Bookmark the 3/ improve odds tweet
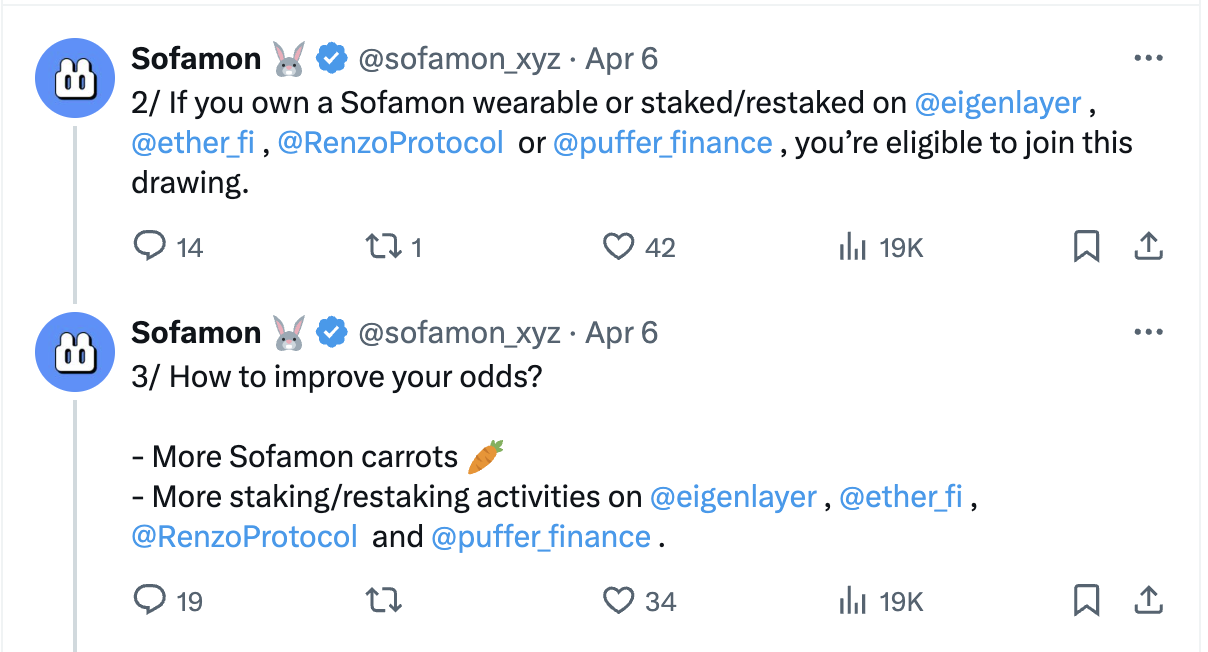Image resolution: width=1208 pixels, height=652 pixels. pyautogui.click(x=1086, y=600)
